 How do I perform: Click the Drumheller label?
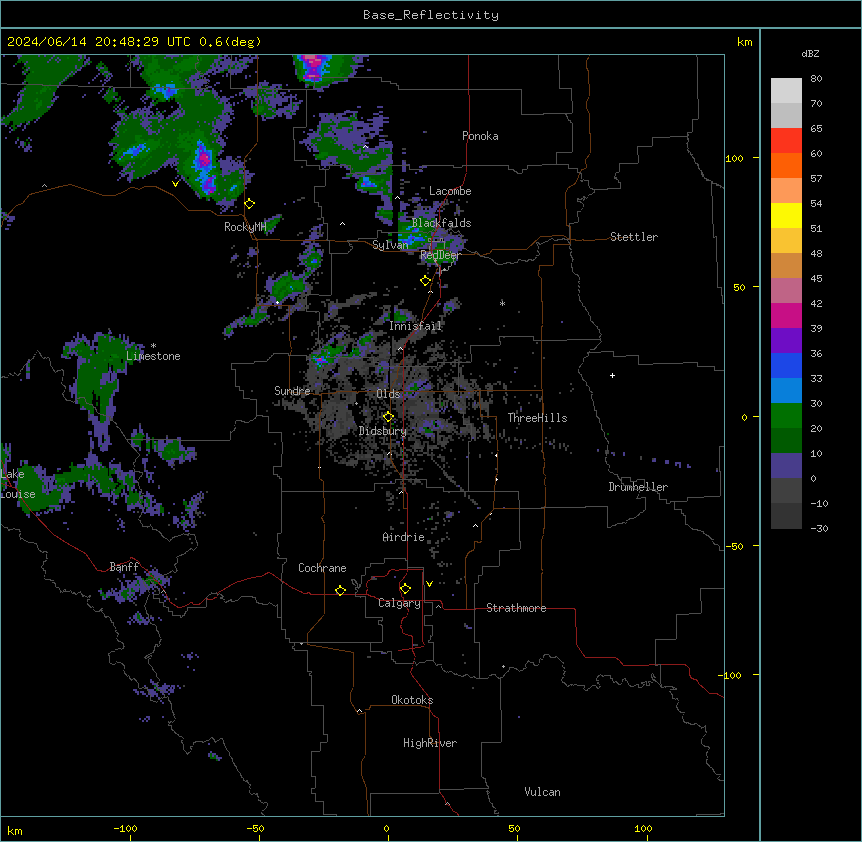[638, 487]
